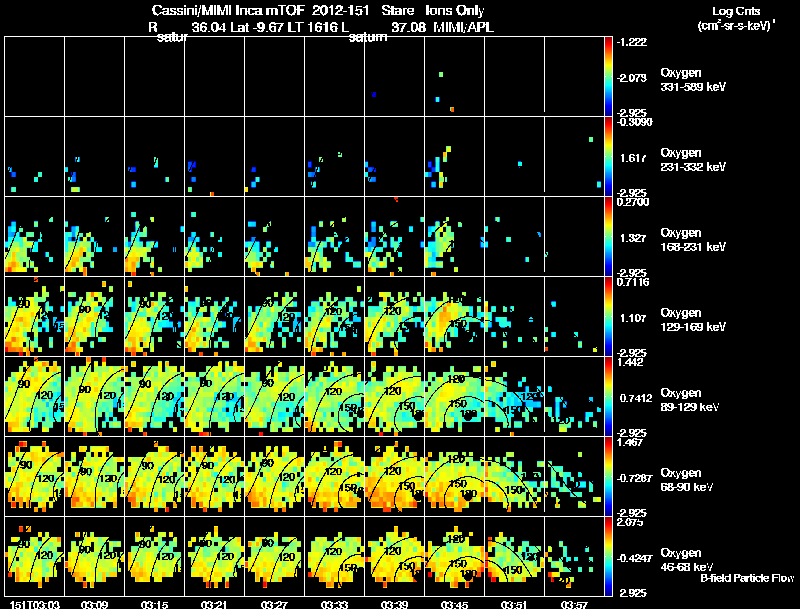Click the 'Stare' word in the title
This screenshot has height=609, width=800.
point(397,11)
